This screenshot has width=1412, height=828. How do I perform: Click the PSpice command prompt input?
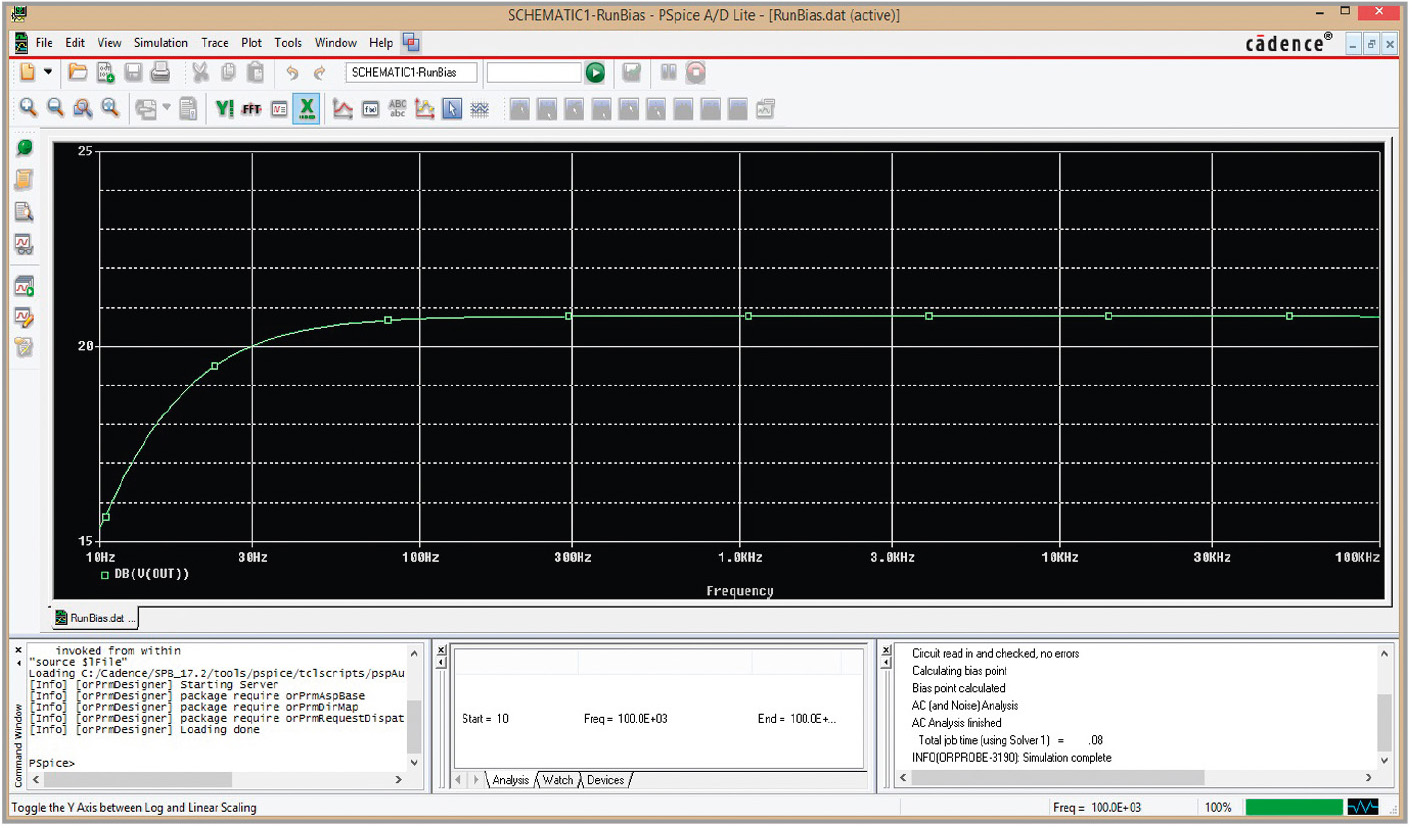pyautogui.click(x=120, y=763)
